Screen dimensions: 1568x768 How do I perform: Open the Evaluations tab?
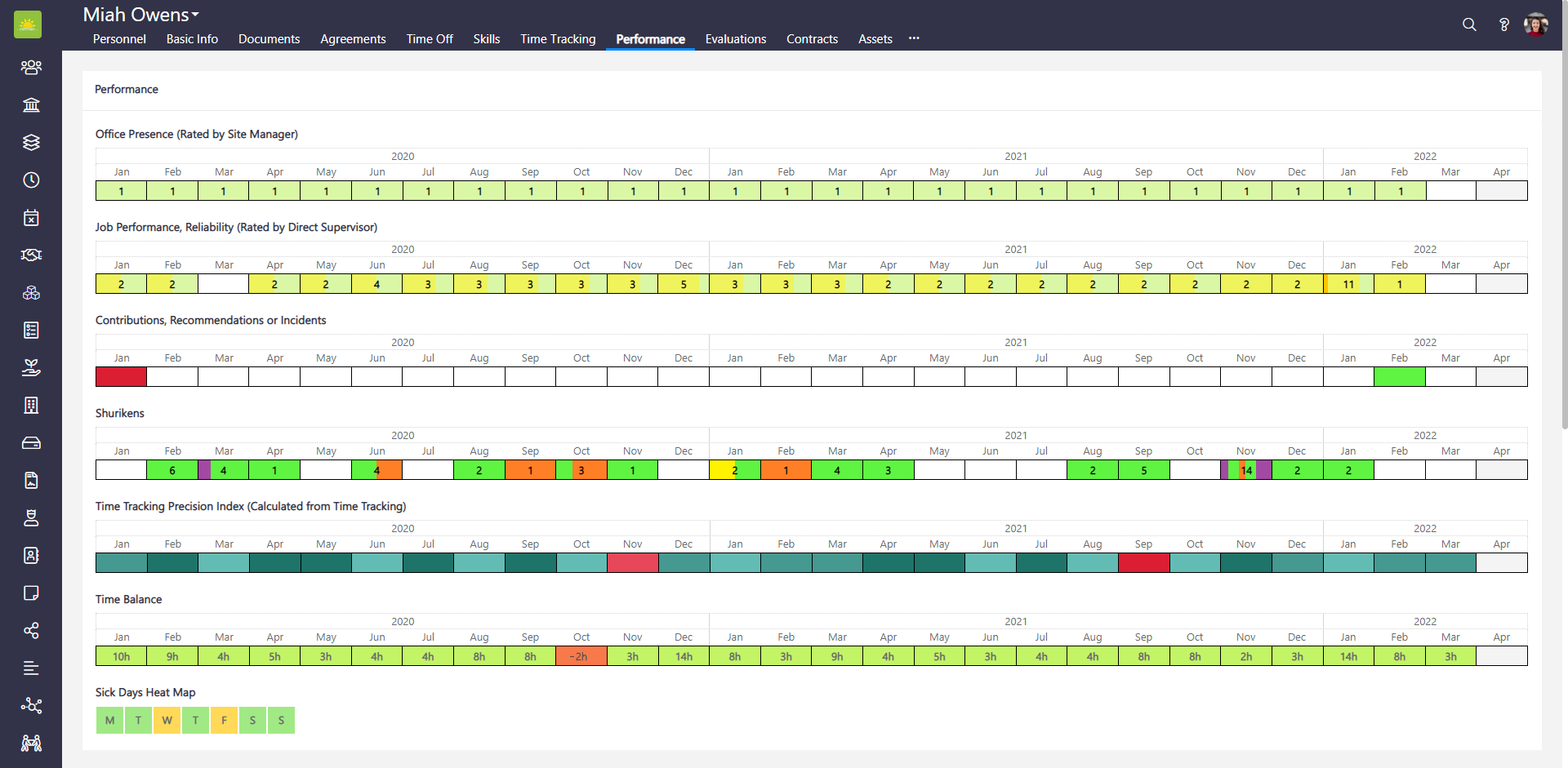[735, 39]
